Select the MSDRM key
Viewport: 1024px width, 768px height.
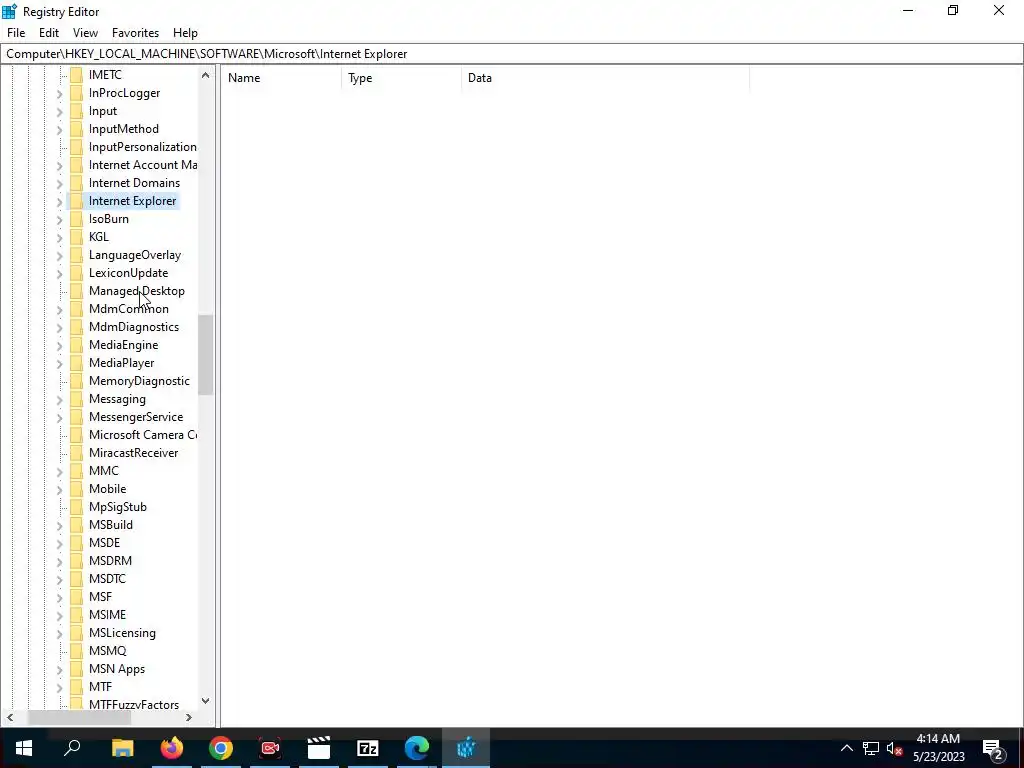110,561
